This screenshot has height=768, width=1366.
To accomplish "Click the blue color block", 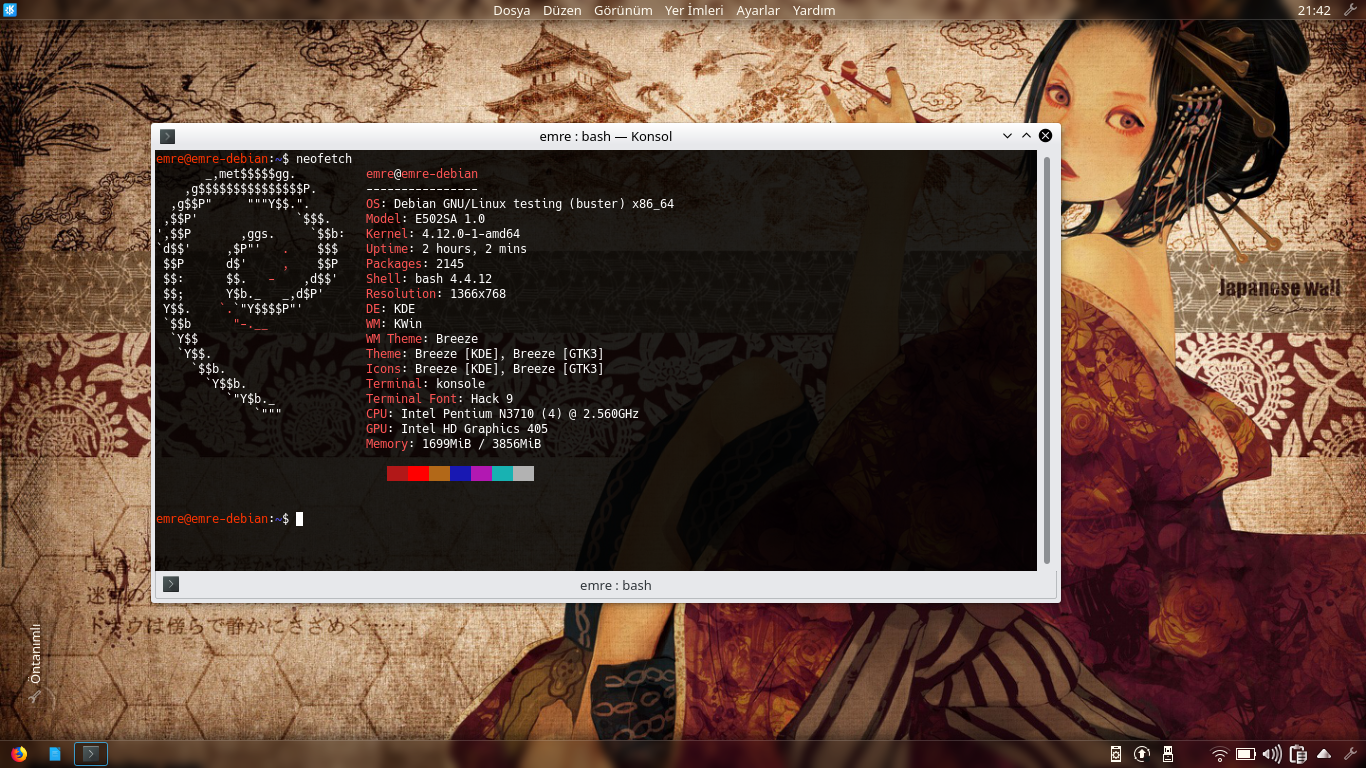I will pyautogui.click(x=460, y=473).
